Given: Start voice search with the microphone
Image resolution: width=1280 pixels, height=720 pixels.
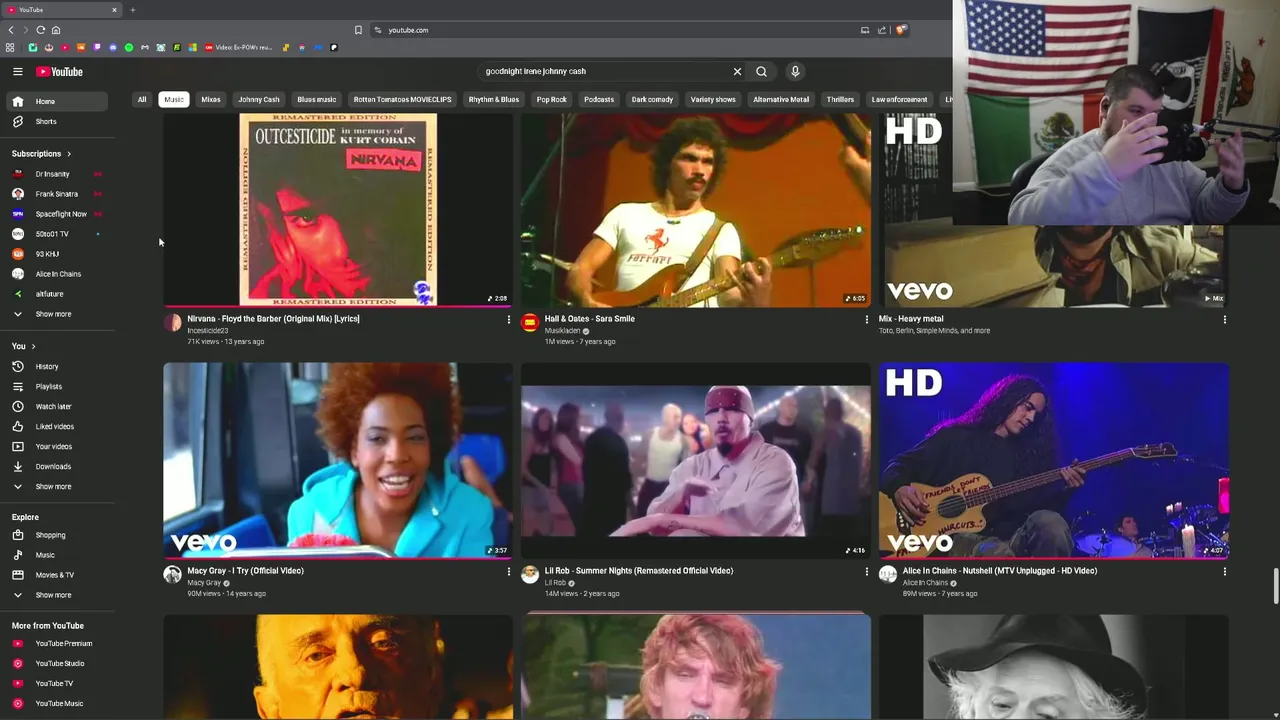Looking at the screenshot, I should tap(795, 71).
